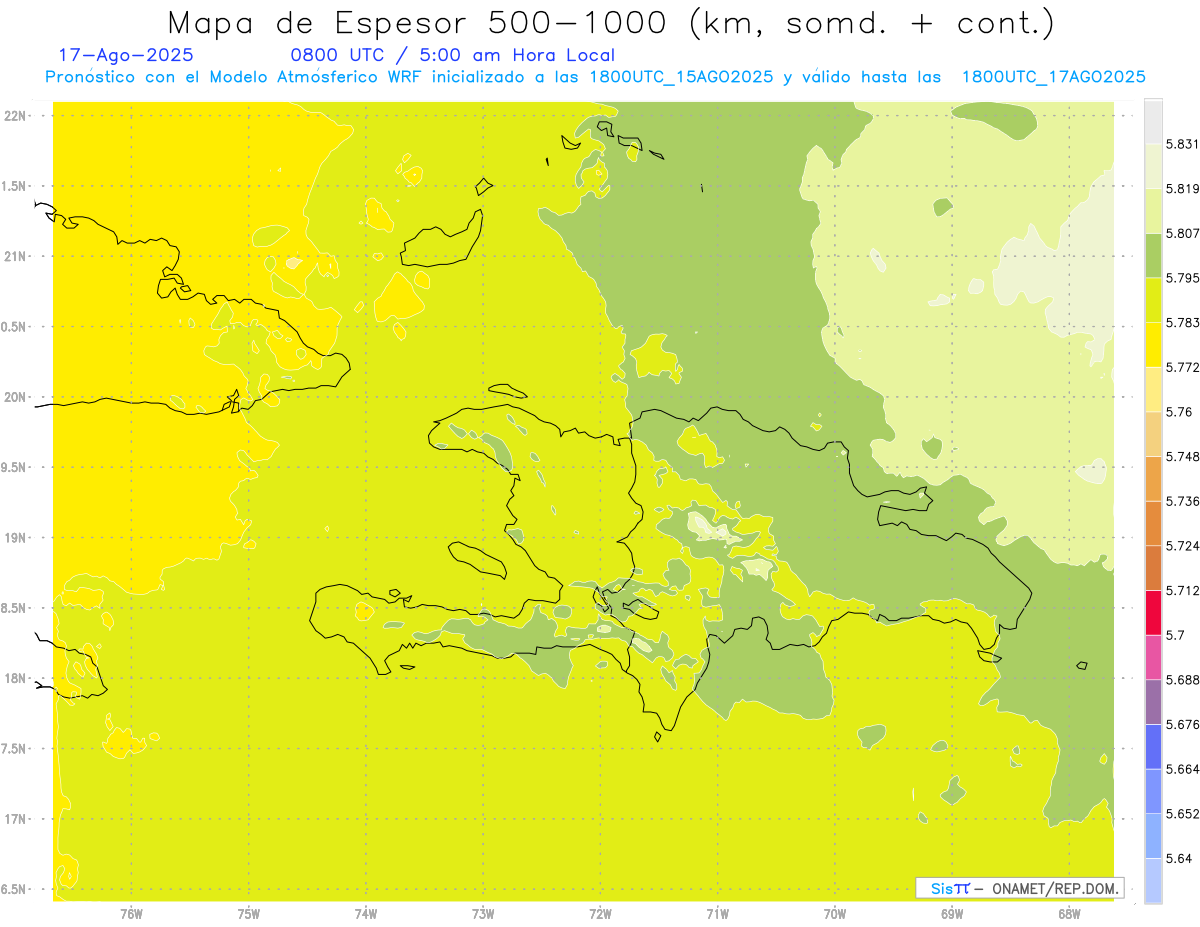The width and height of the screenshot is (1200, 927).
Task: Click the 71W longitude label
Action: pyautogui.click(x=717, y=914)
